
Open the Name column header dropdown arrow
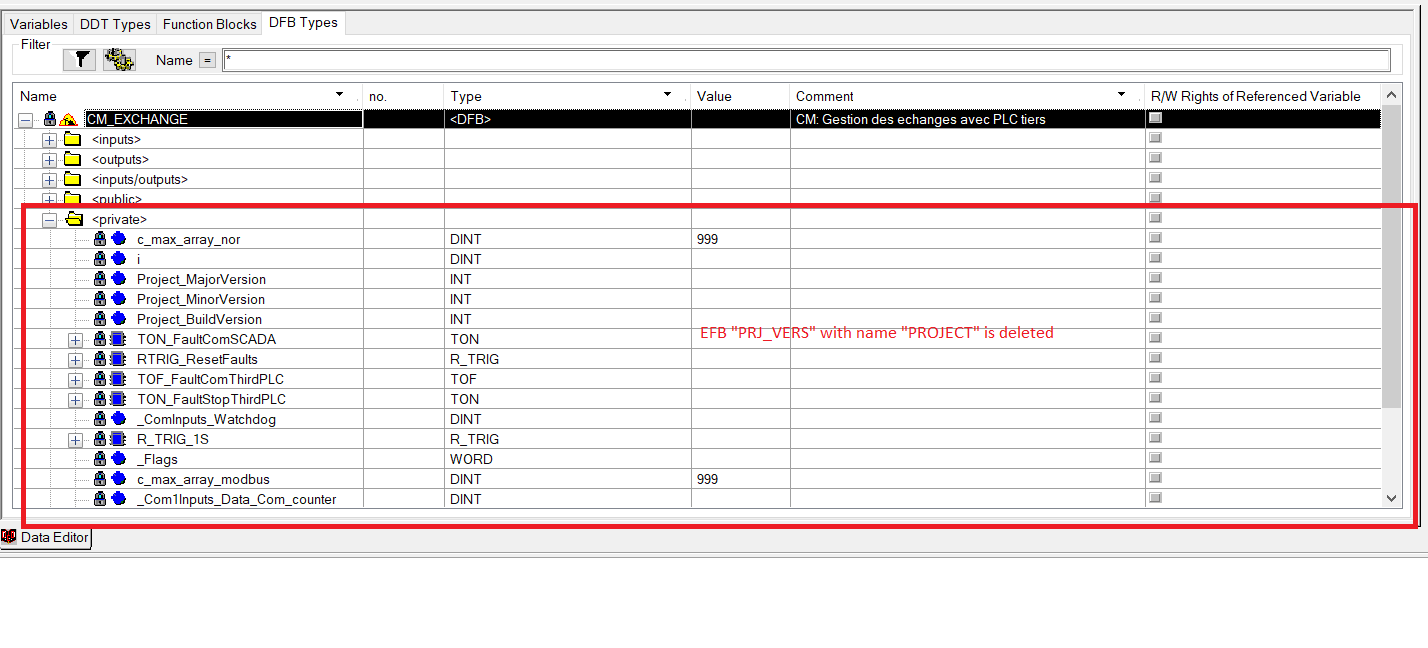[340, 95]
